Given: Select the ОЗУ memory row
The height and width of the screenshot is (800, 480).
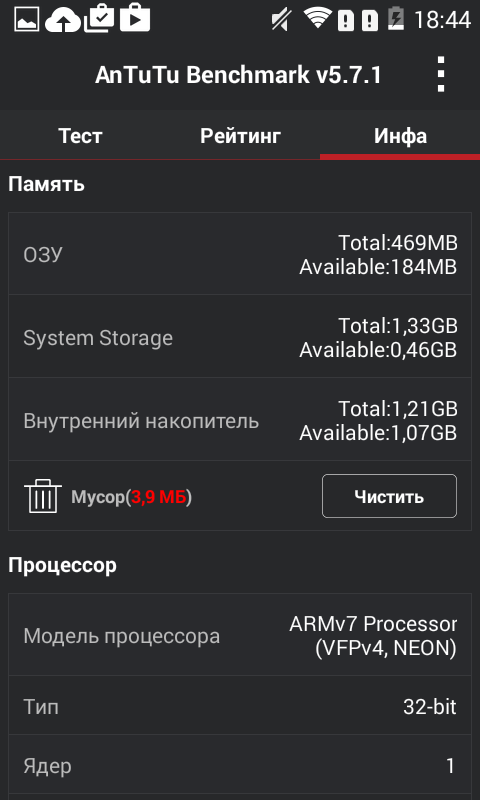Looking at the screenshot, I should click(240, 254).
